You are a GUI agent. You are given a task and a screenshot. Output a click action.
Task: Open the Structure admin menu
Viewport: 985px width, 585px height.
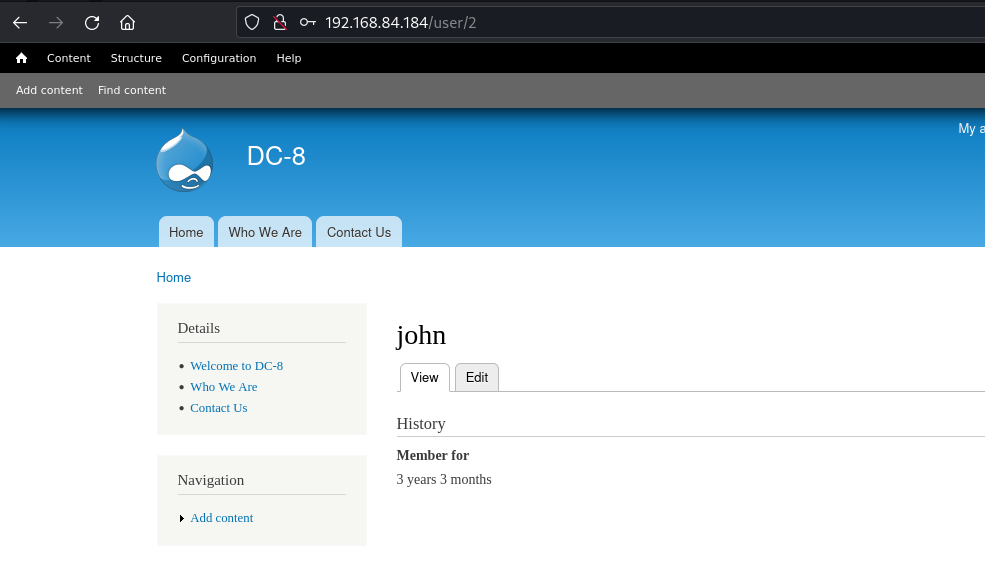click(x=136, y=58)
